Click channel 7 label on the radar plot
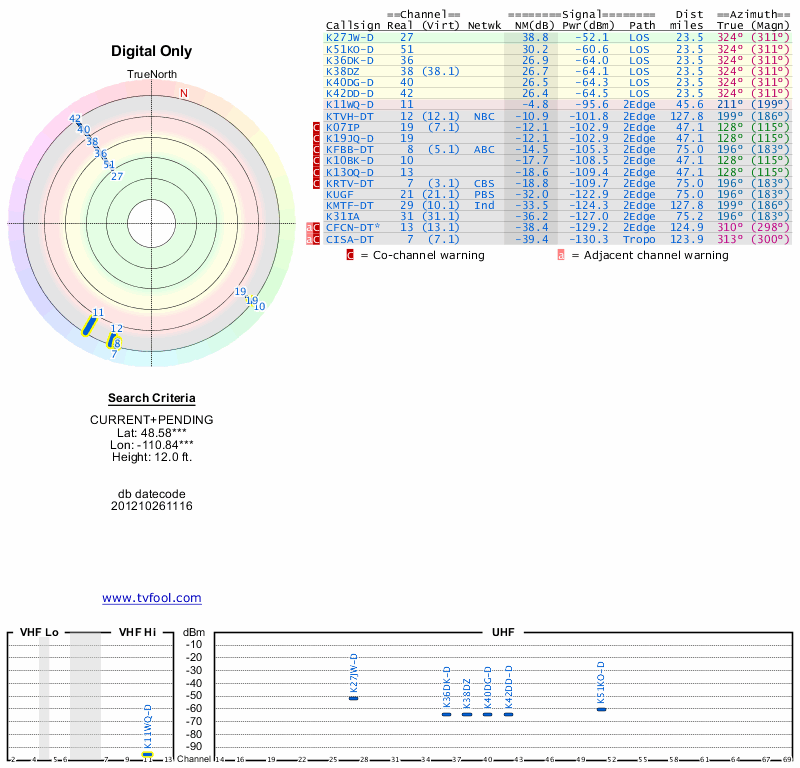The height and width of the screenshot is (768, 800). coord(114,354)
